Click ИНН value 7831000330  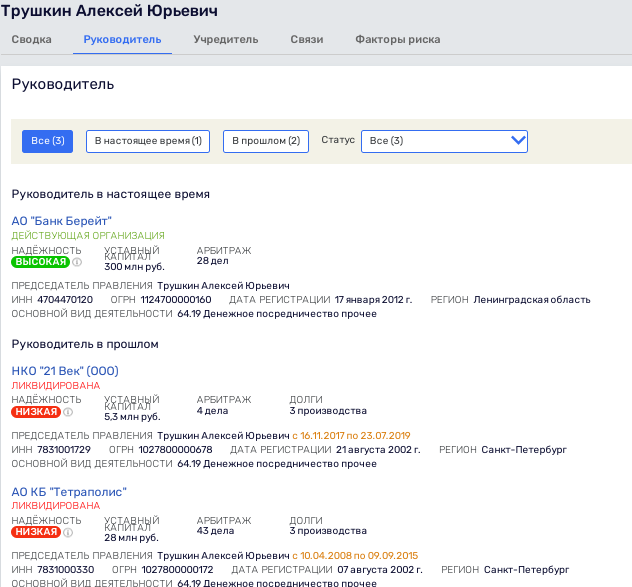point(66,570)
